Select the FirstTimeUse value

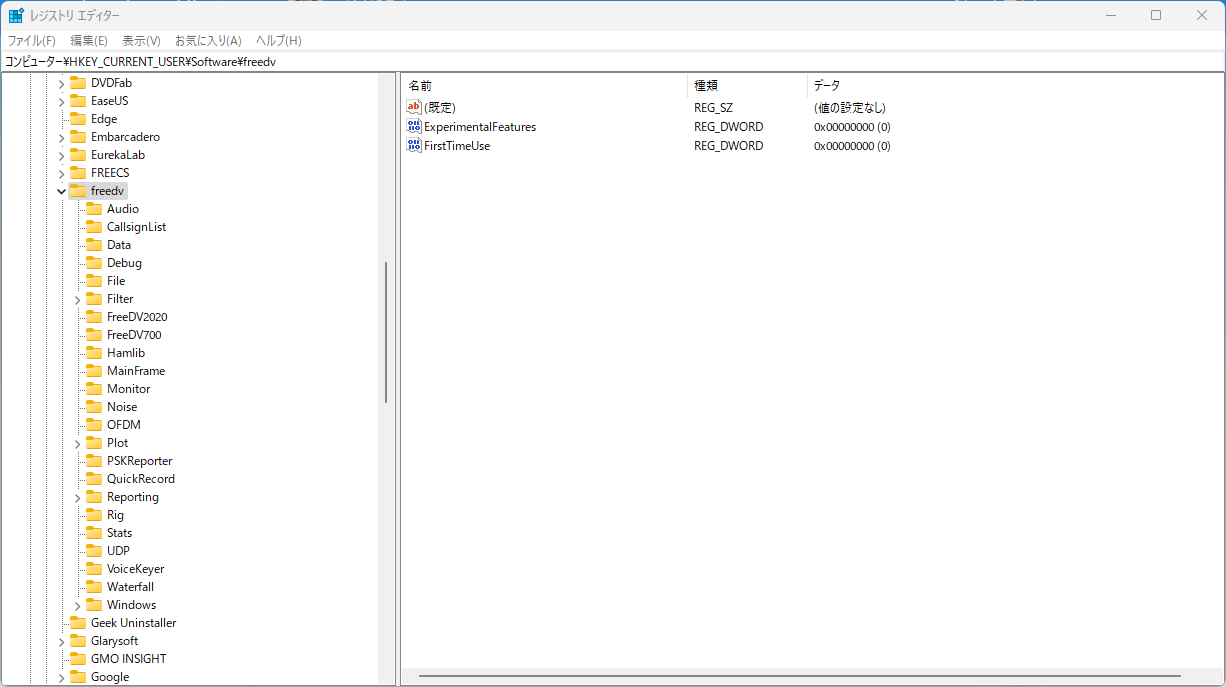457,146
